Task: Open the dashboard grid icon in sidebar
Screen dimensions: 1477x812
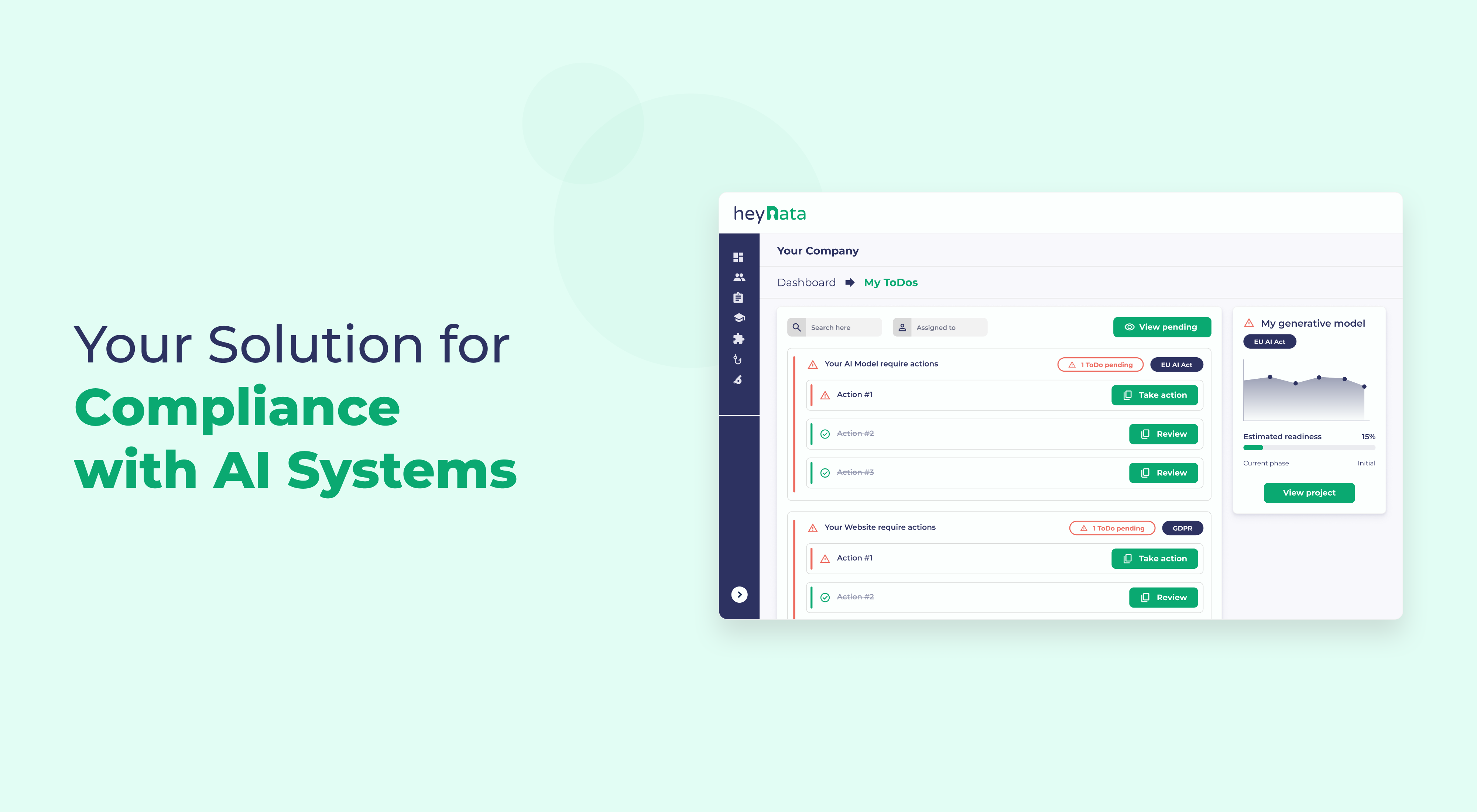Action: tap(738, 257)
